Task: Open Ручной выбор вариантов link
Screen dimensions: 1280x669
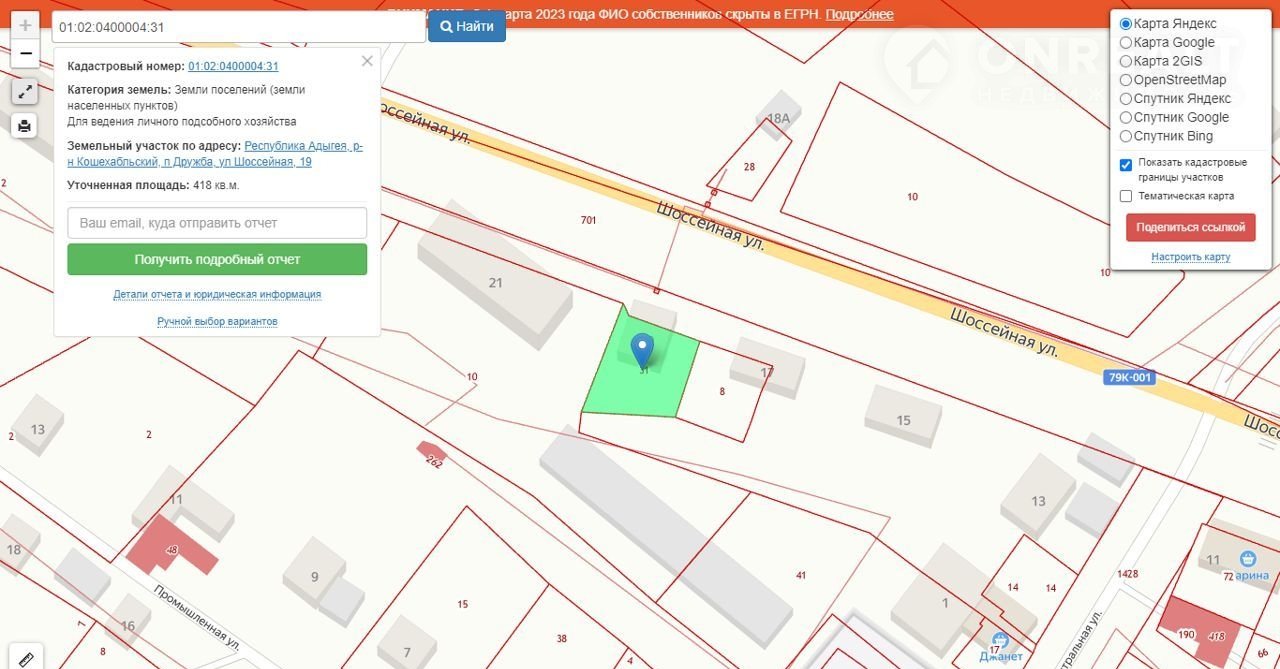Action: click(x=217, y=321)
